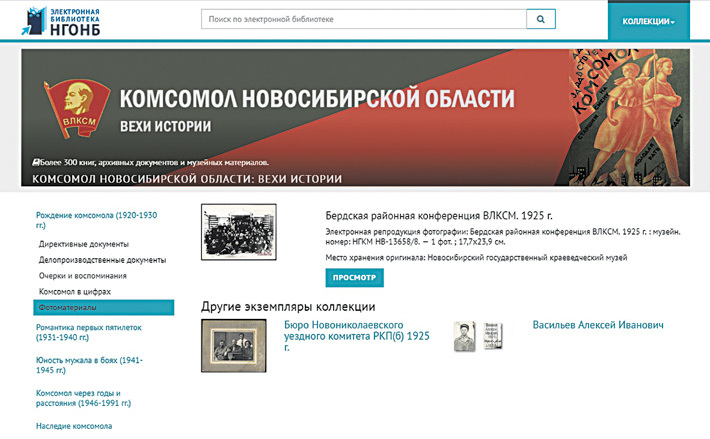710x439 pixels.
Task: Open Рождение комсомола (1920-1930 гг.) section
Action: coord(96,220)
